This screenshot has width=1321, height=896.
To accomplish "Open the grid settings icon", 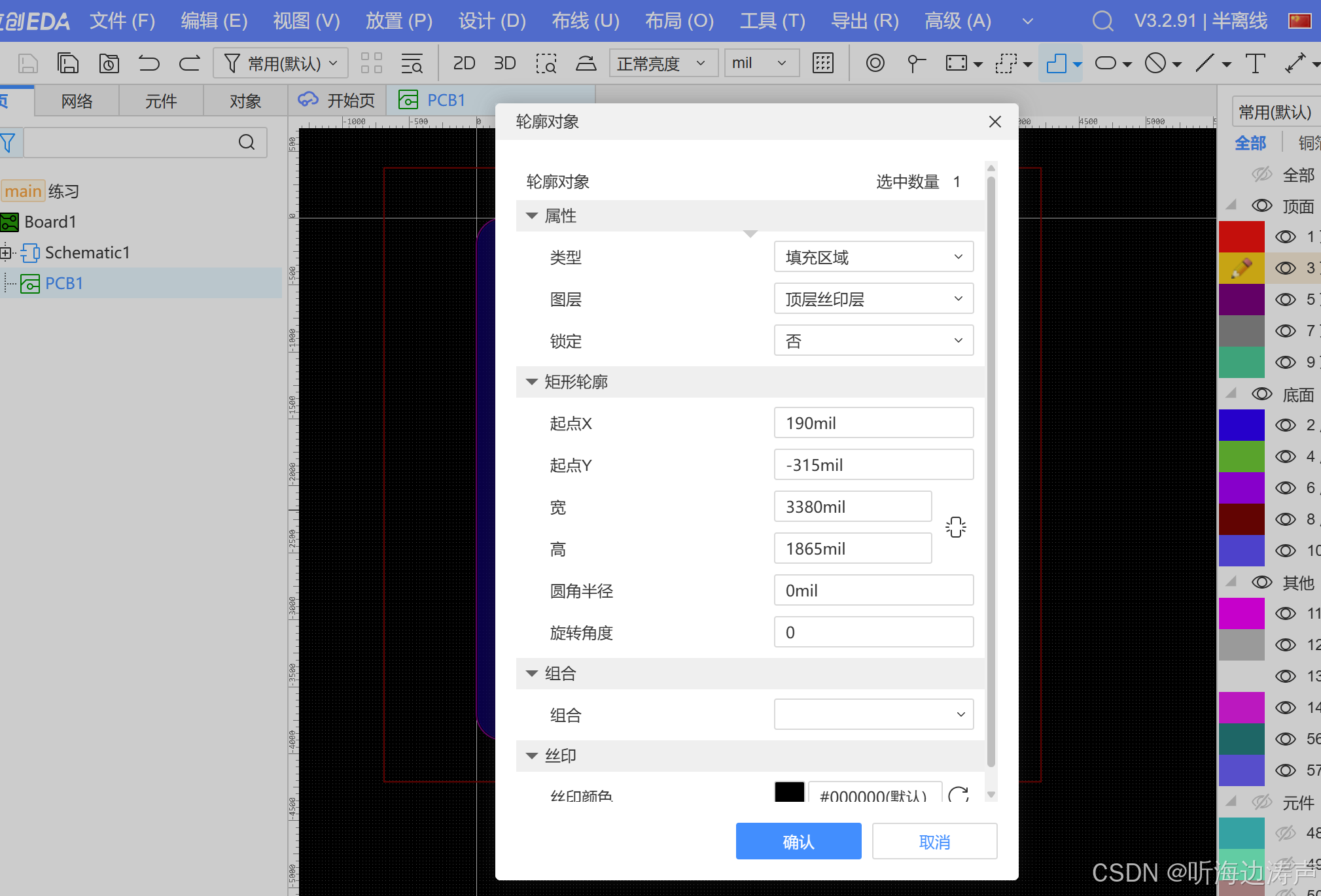I will [x=822, y=63].
